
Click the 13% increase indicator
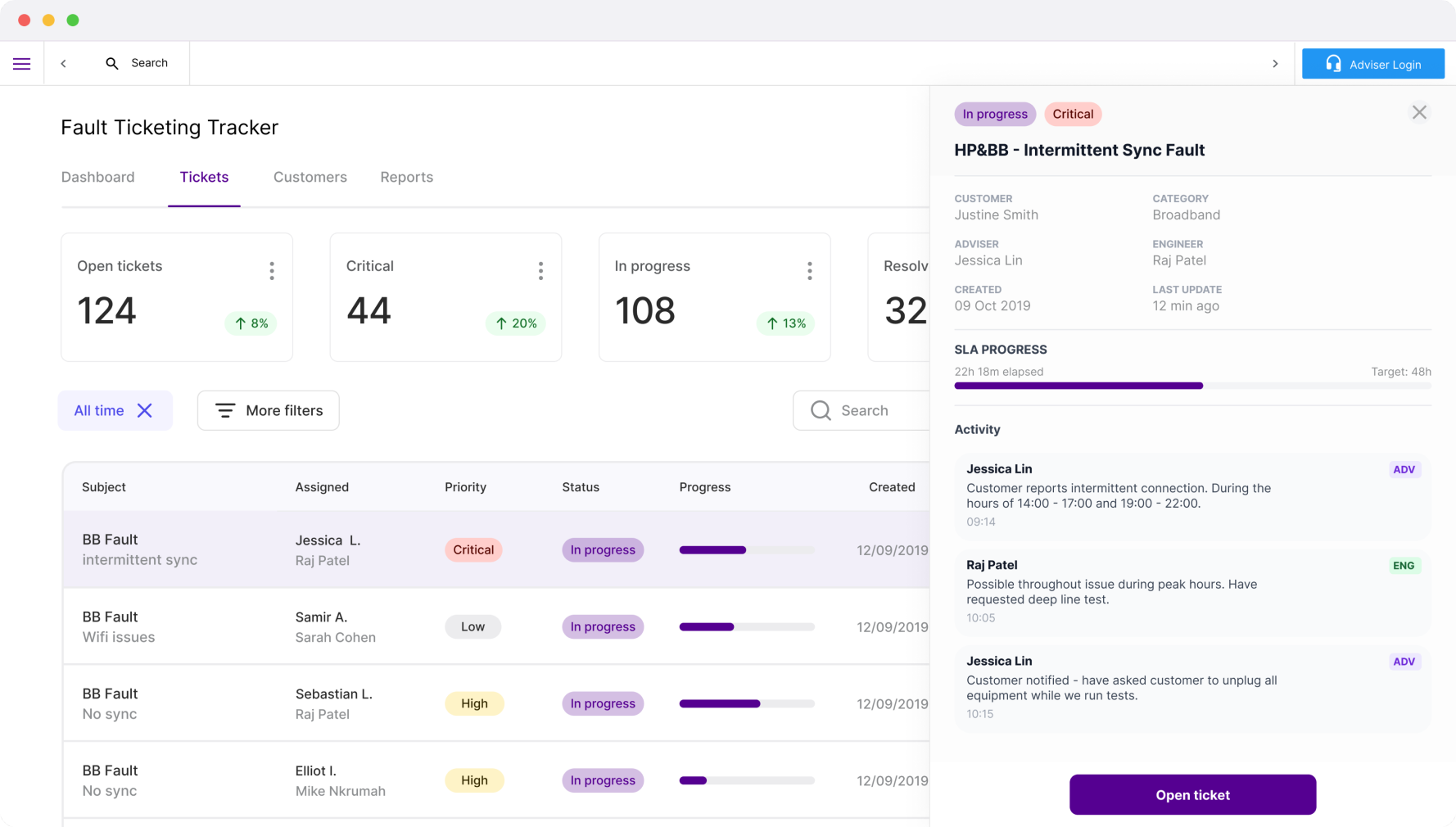785,323
